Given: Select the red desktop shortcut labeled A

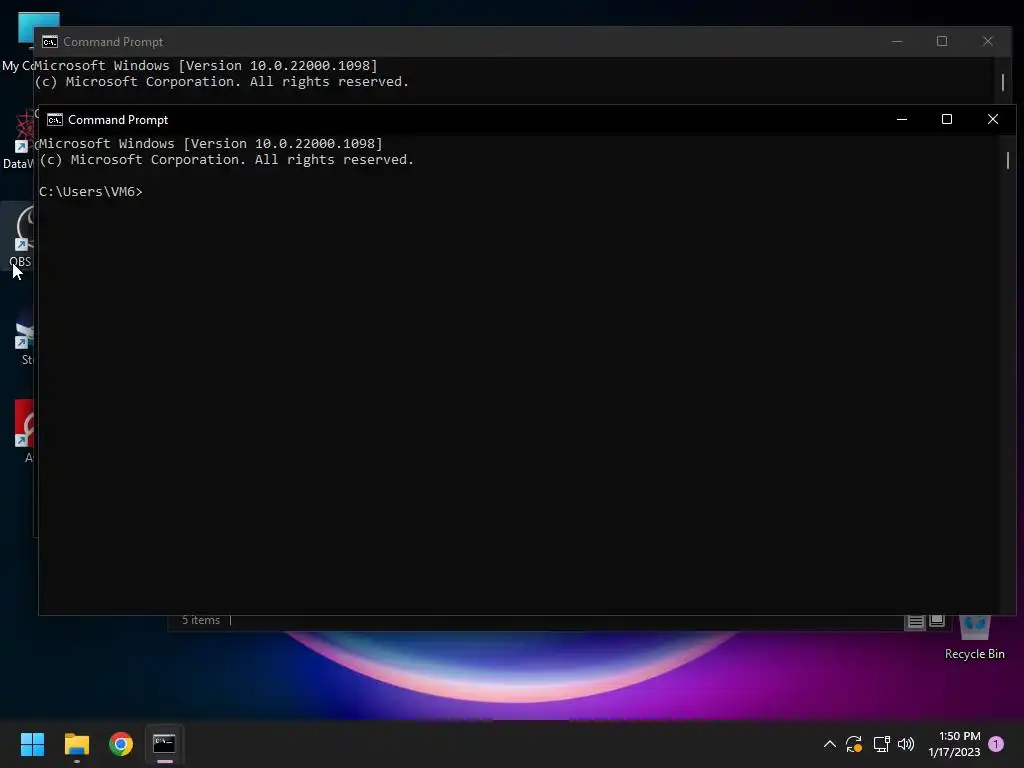Looking at the screenshot, I should coord(25,431).
